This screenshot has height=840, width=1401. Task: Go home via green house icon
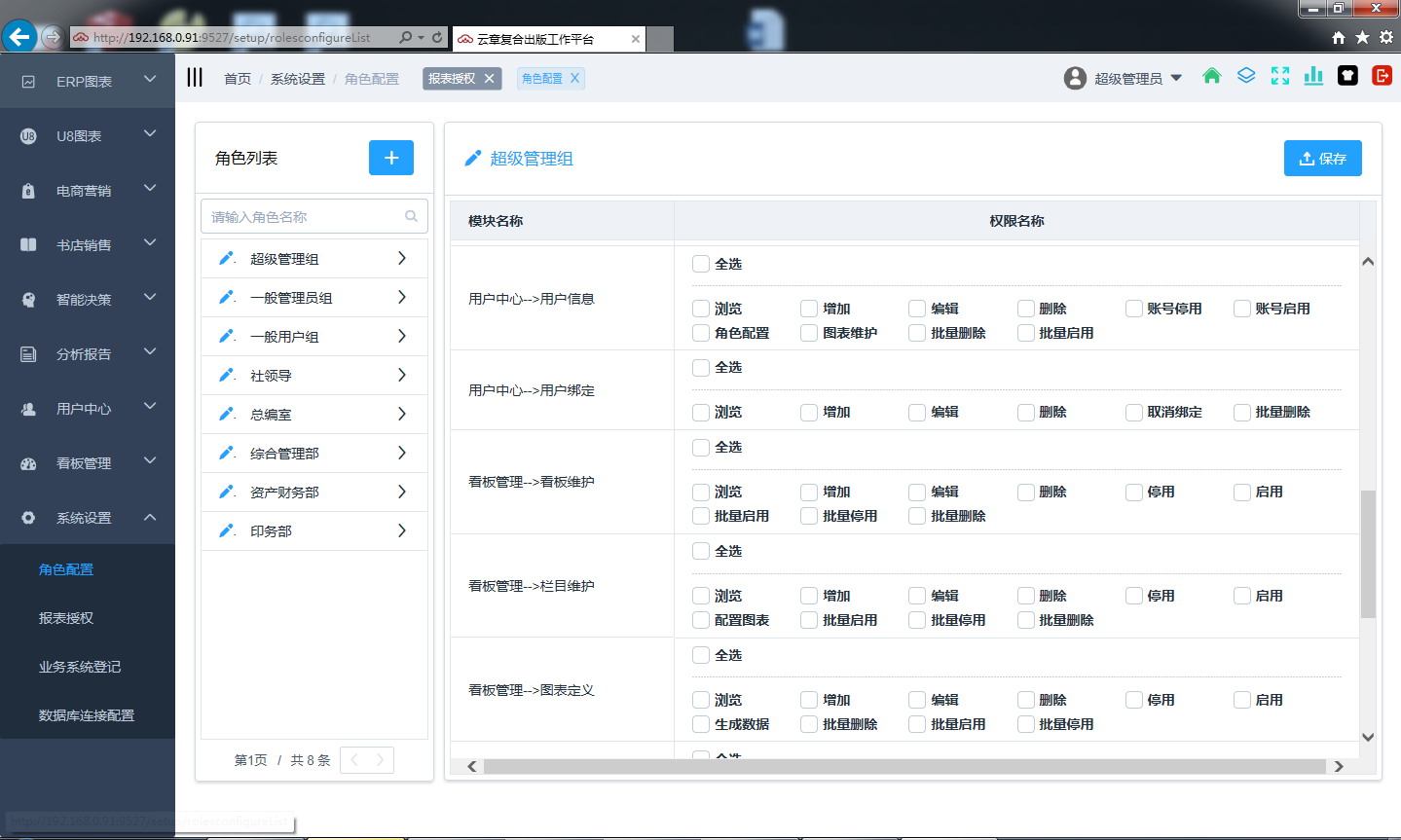[1211, 76]
